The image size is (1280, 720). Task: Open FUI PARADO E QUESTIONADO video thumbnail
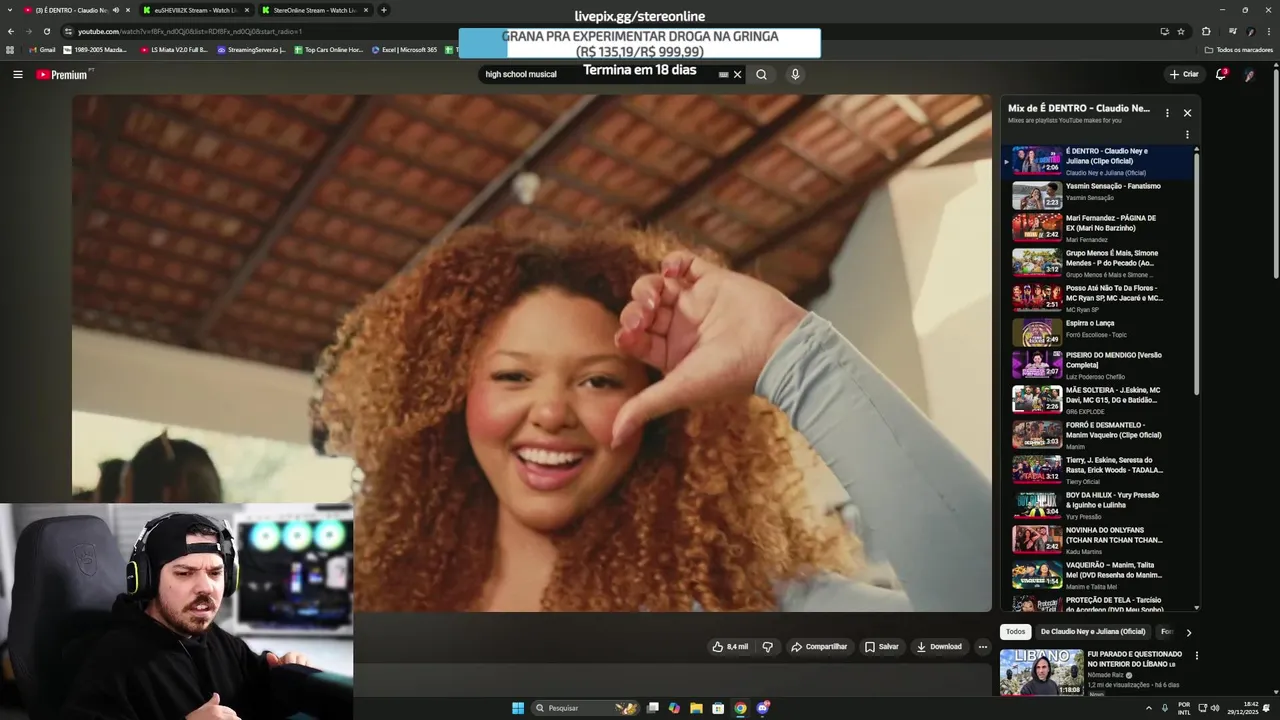point(1041,672)
